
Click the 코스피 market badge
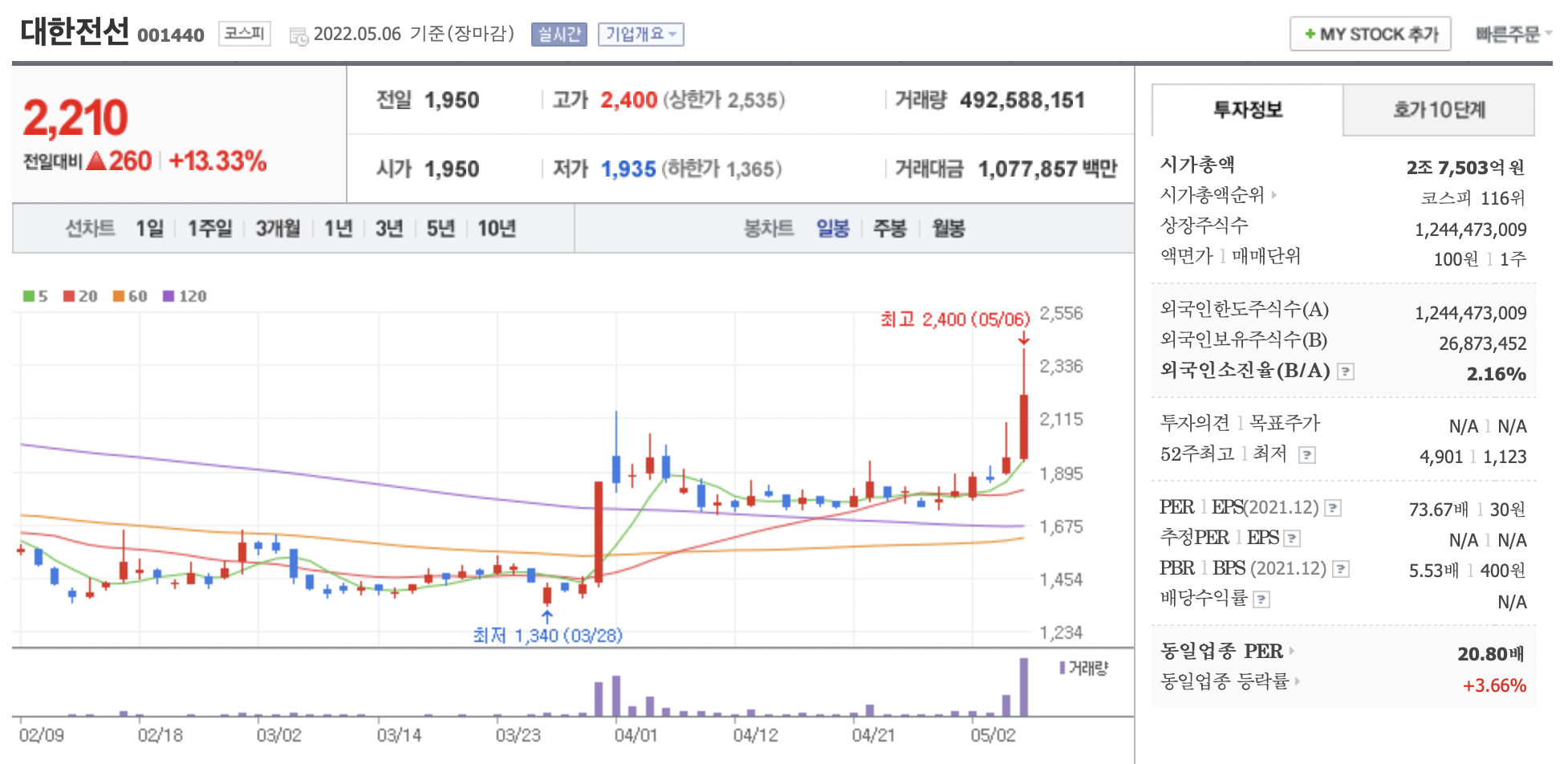[244, 34]
